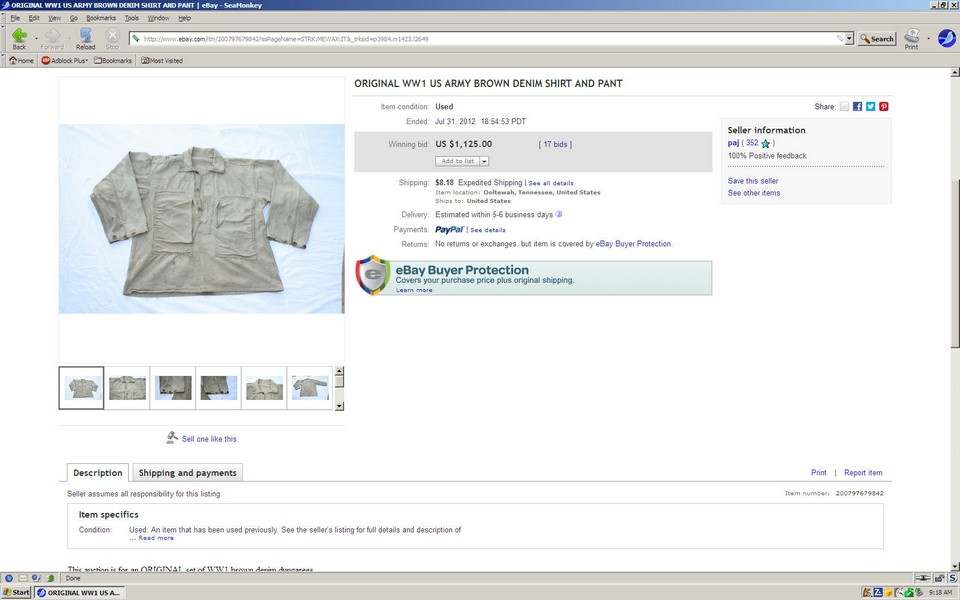Share listing via email icon
Viewport: 960px width, 600px height.
tap(844, 106)
